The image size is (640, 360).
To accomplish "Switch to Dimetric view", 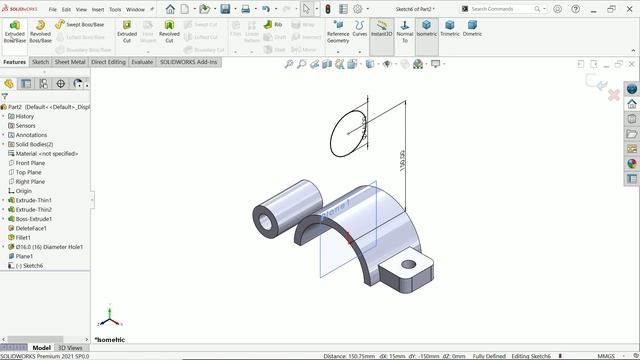I will click(472, 29).
